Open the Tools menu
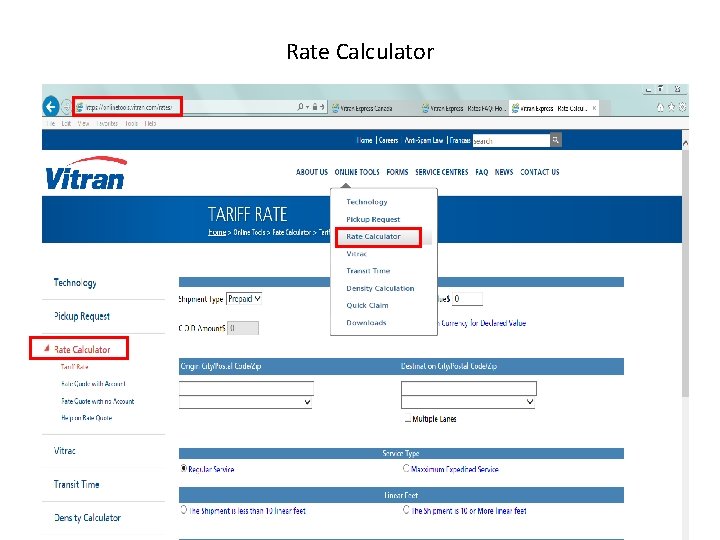This screenshot has width=720, height=540. click(131, 124)
